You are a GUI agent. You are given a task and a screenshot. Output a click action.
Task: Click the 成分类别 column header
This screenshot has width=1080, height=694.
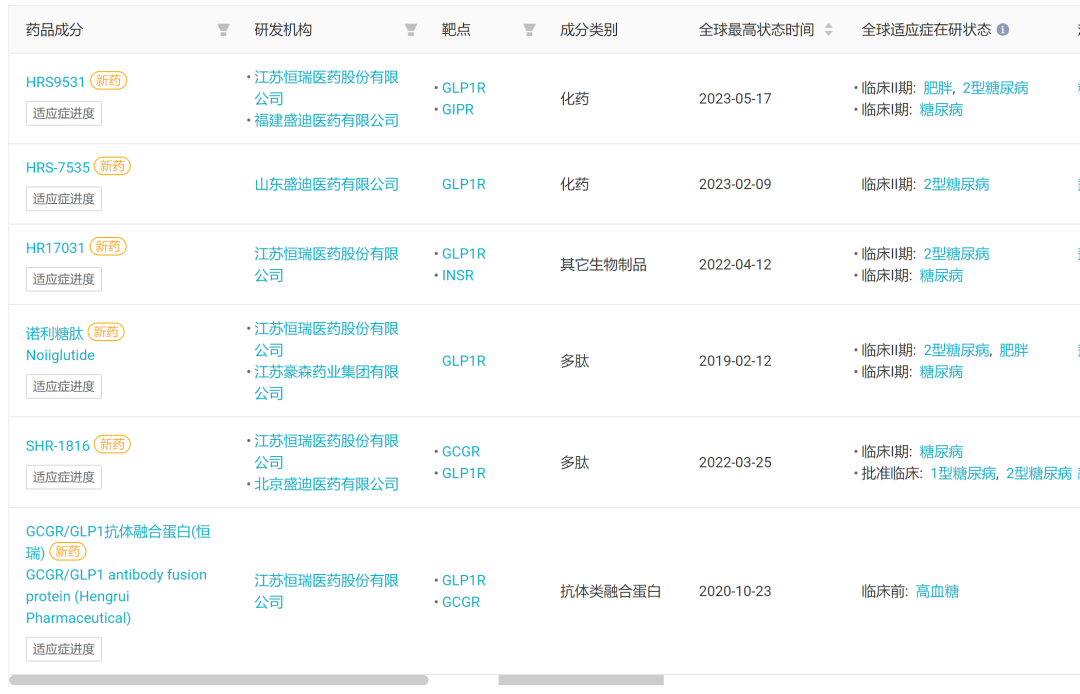tap(589, 30)
